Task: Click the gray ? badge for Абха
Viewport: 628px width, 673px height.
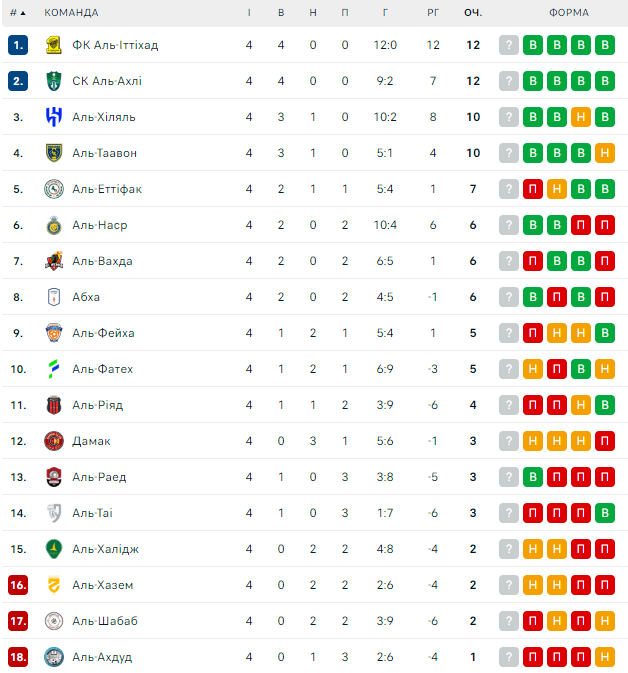Action: [x=509, y=297]
